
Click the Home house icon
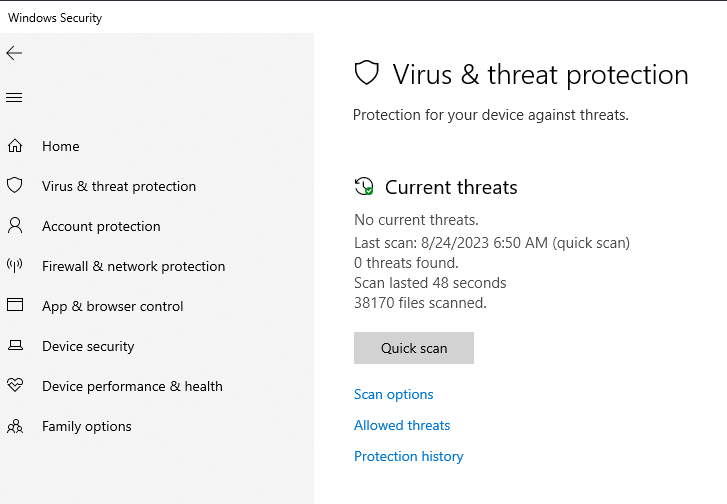(x=15, y=146)
